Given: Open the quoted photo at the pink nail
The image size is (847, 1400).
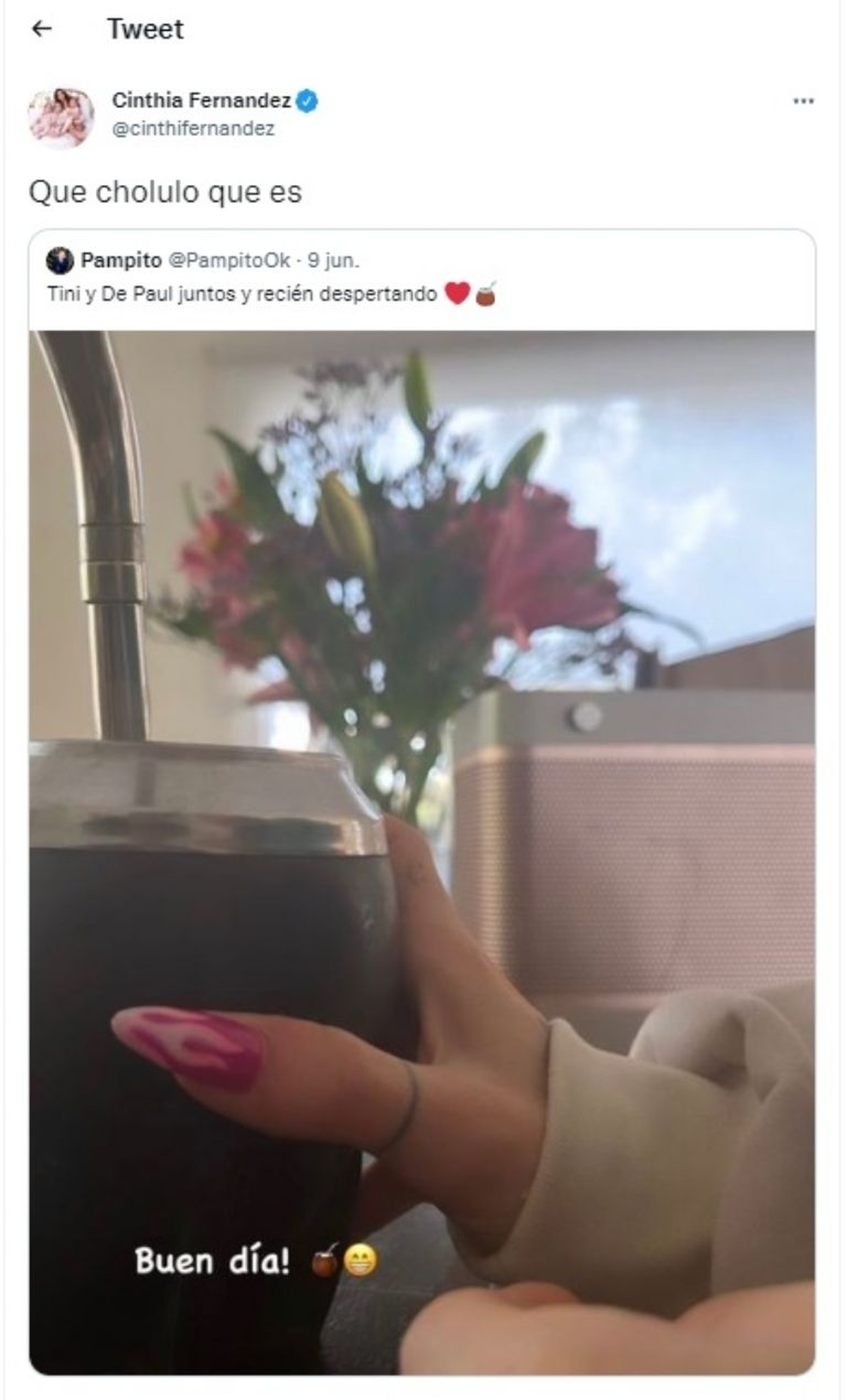Looking at the screenshot, I should pos(188,1048).
